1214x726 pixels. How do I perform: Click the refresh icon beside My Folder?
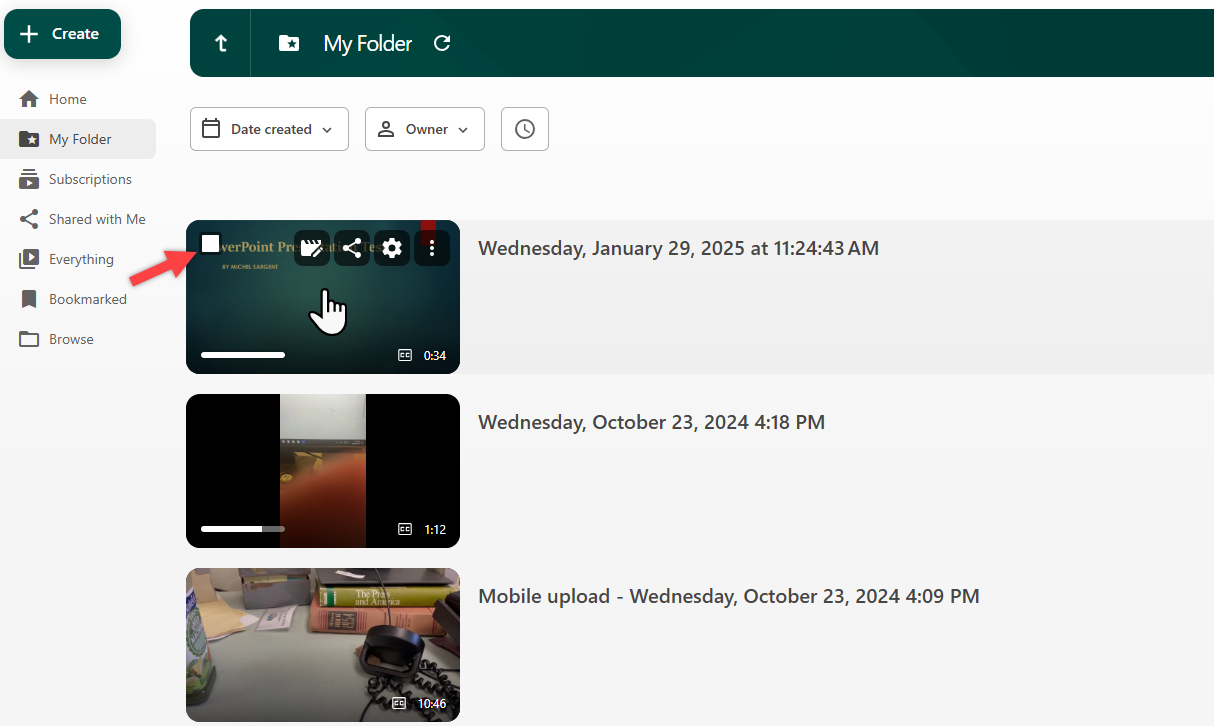coord(442,43)
